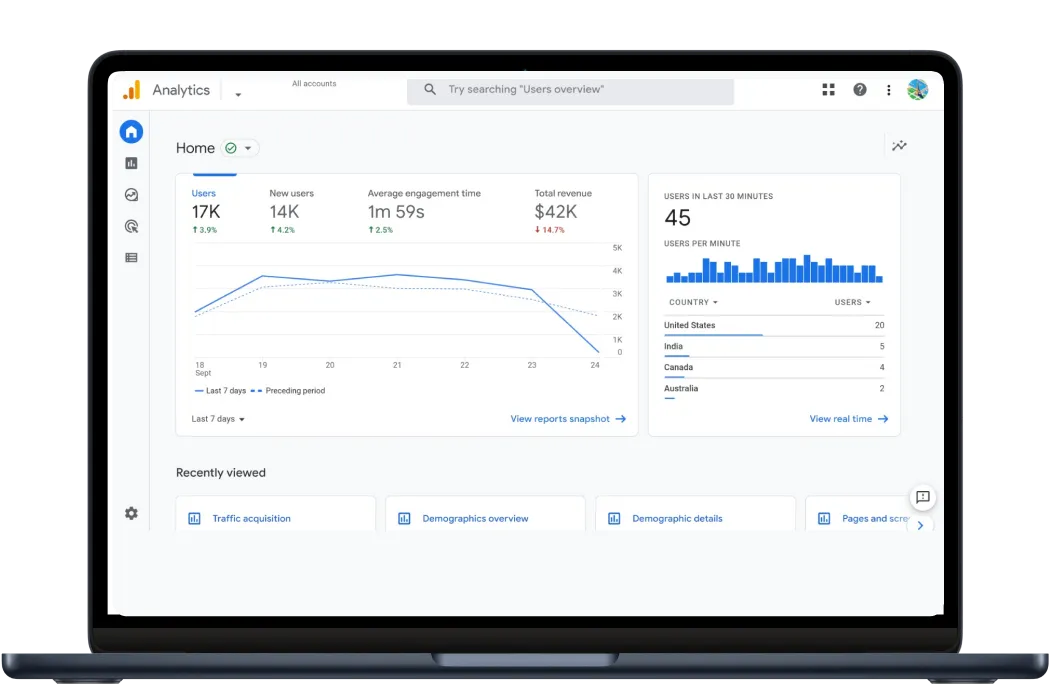This screenshot has height=686, width=1052.
Task: Open Pages and screens recently viewed card
Action: click(x=859, y=514)
